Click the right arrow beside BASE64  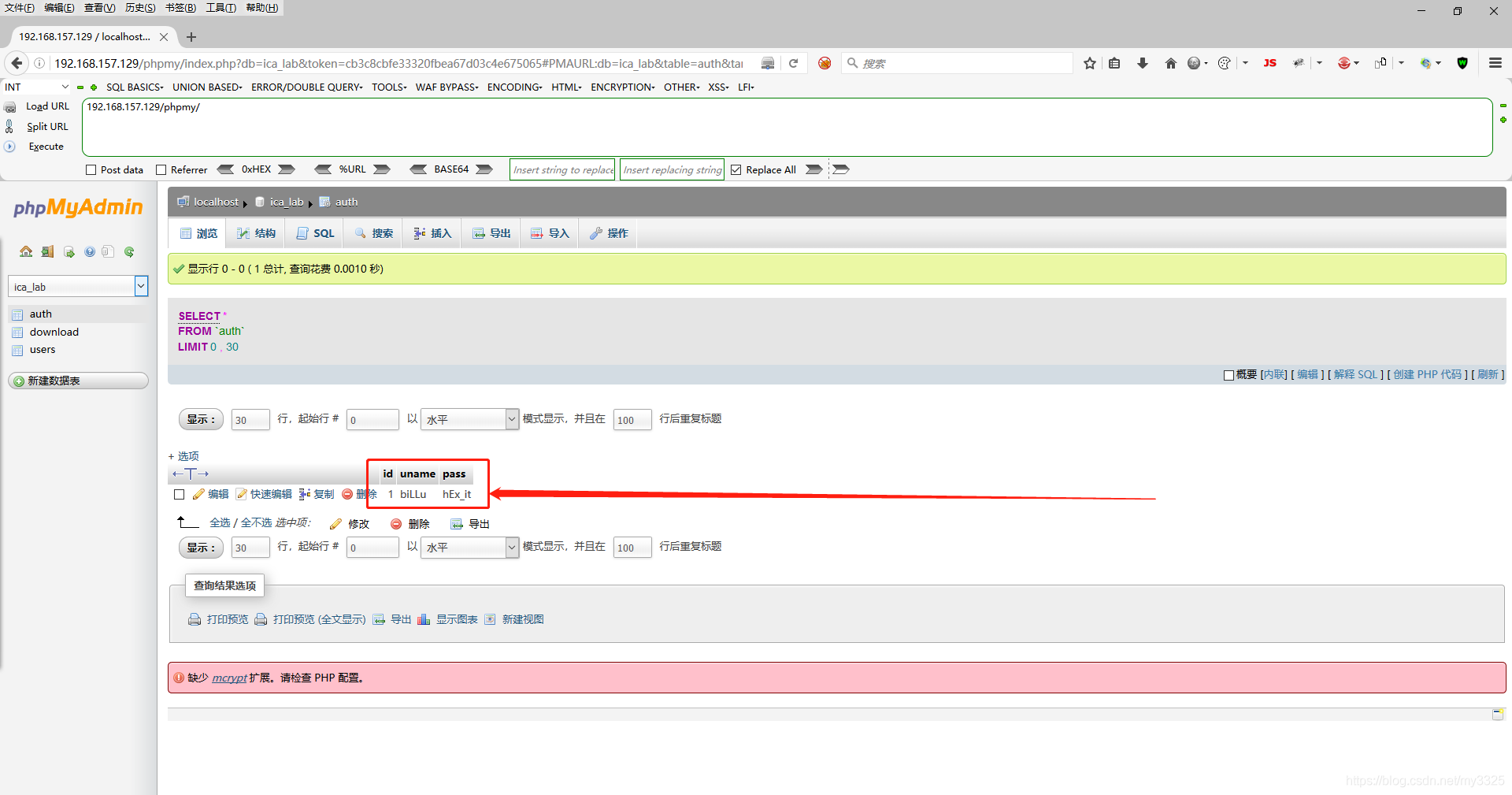pyautogui.click(x=484, y=169)
